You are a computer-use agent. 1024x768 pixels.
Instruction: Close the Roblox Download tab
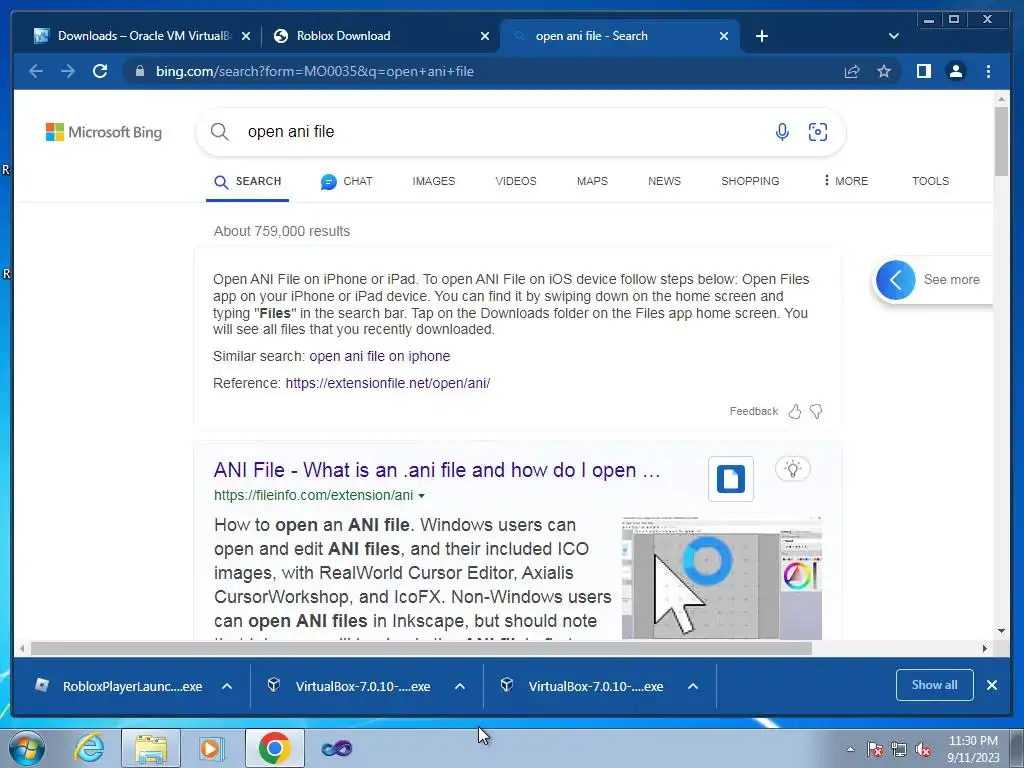pyautogui.click(x=485, y=36)
